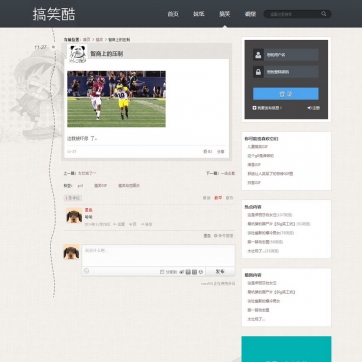Toggle the share-to checkbox in comment box
Screen dimensions: 362x362
pos(162,272)
